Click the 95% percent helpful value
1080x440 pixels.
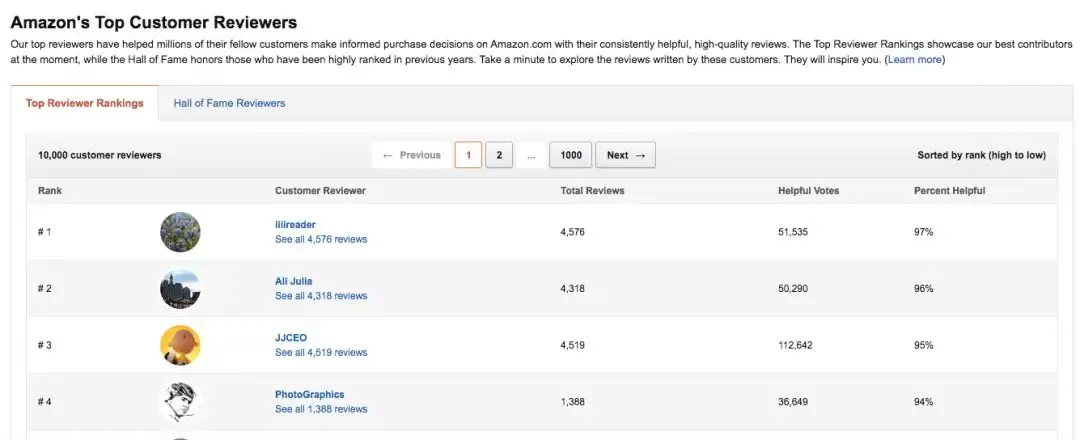[924, 345]
